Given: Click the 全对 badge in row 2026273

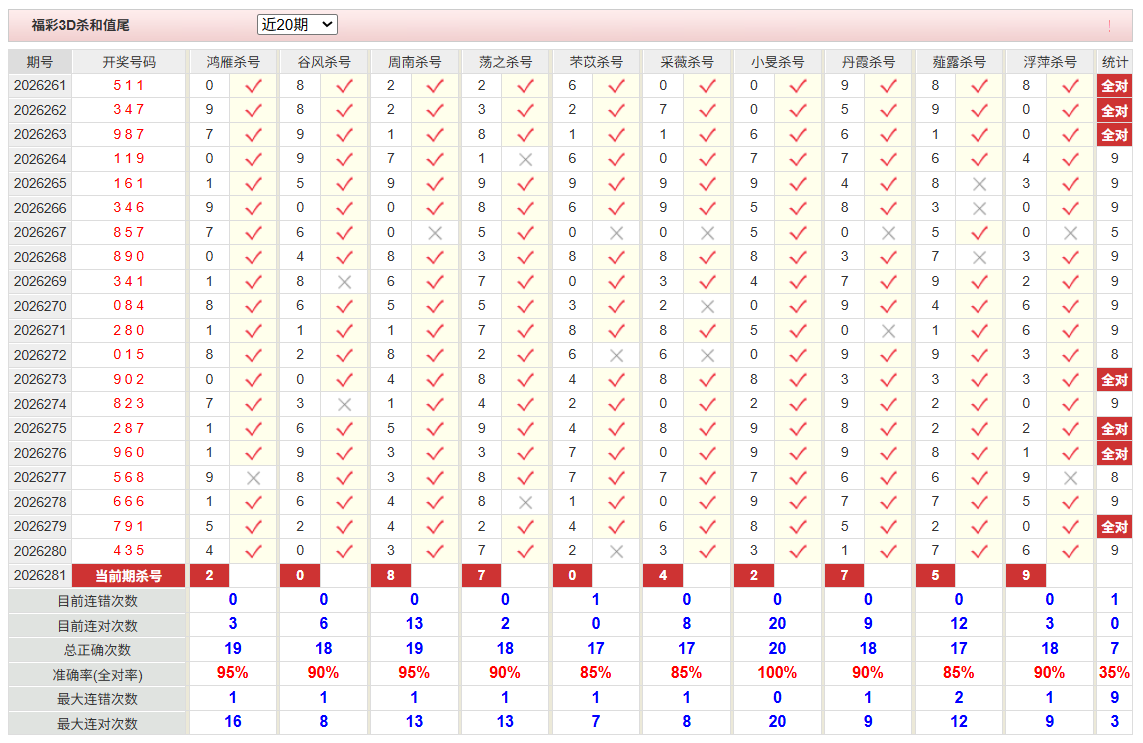Looking at the screenshot, I should tap(1114, 380).
